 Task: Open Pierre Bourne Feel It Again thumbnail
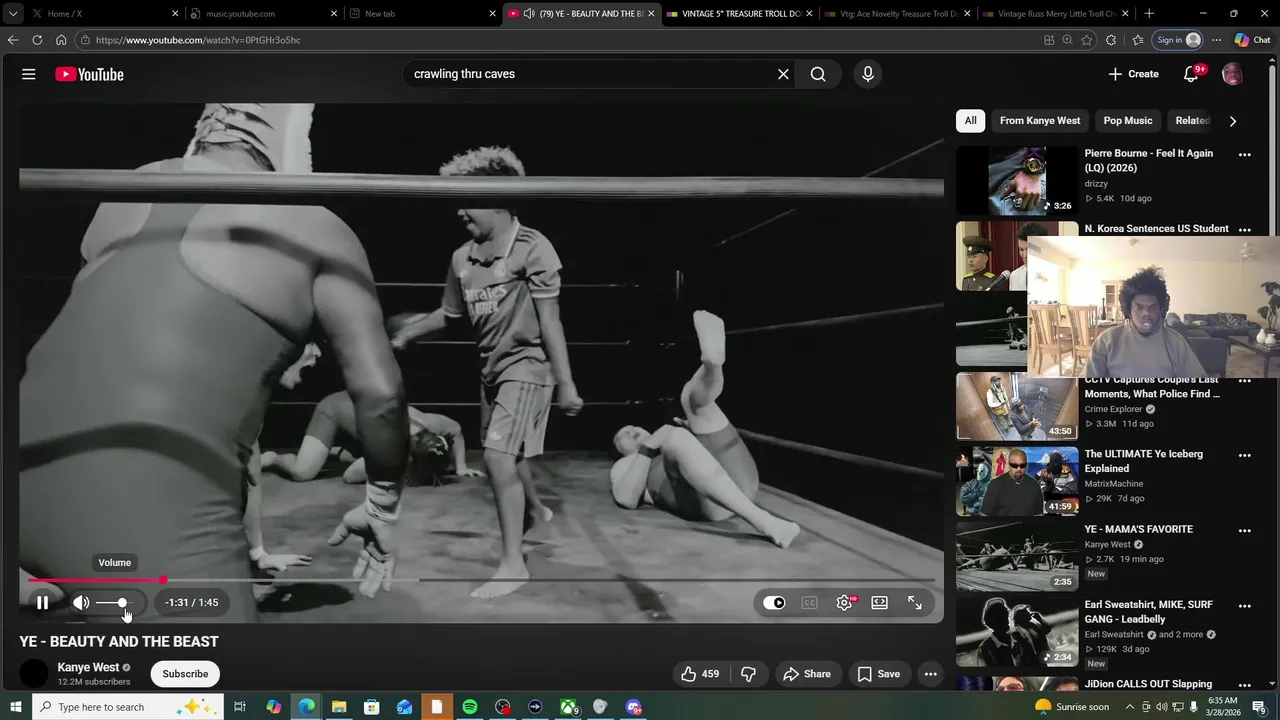(1017, 181)
